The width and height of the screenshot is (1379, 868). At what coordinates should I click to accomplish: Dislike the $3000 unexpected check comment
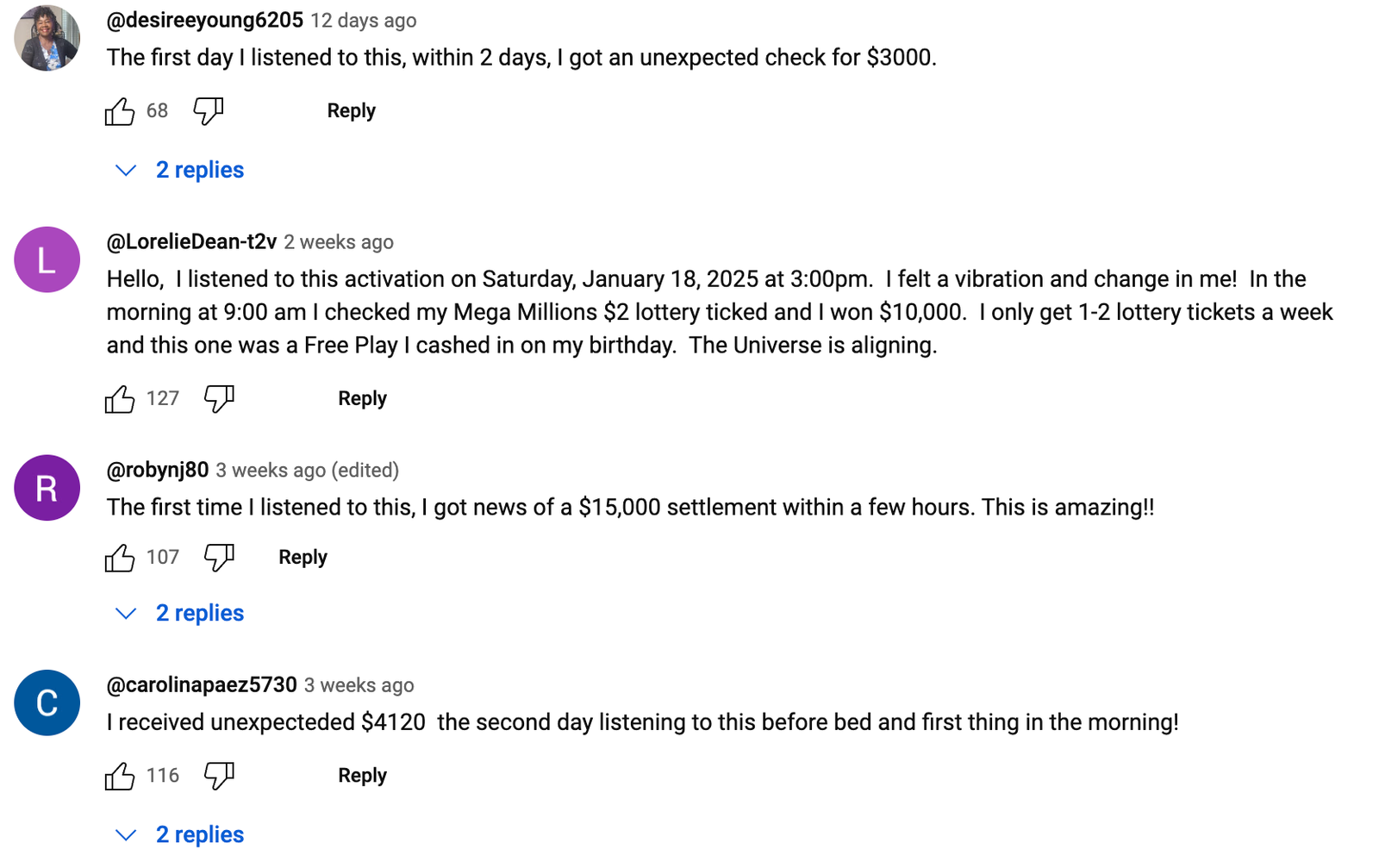[x=208, y=111]
